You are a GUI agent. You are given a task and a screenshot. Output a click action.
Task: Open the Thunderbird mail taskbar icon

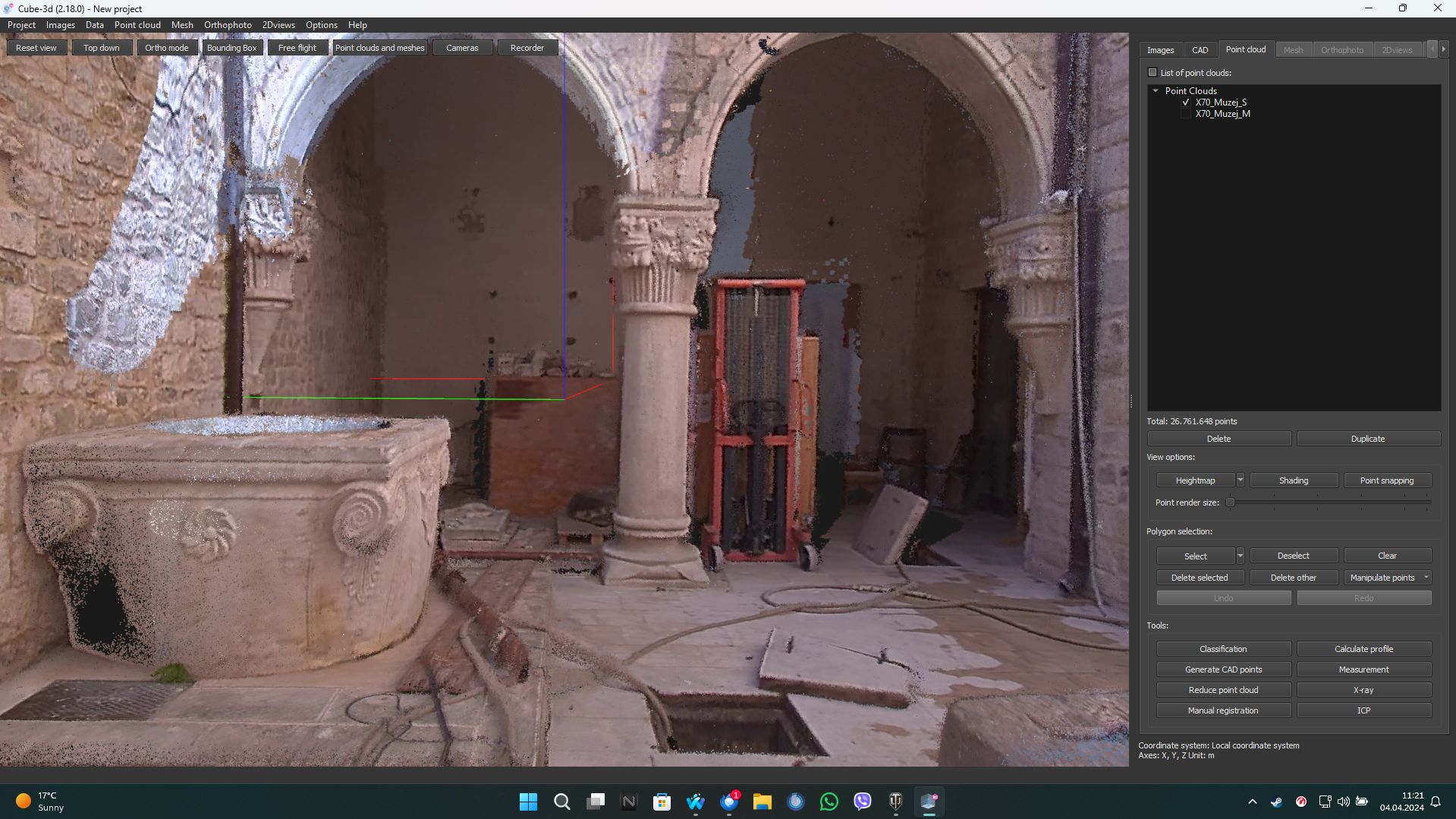(729, 802)
